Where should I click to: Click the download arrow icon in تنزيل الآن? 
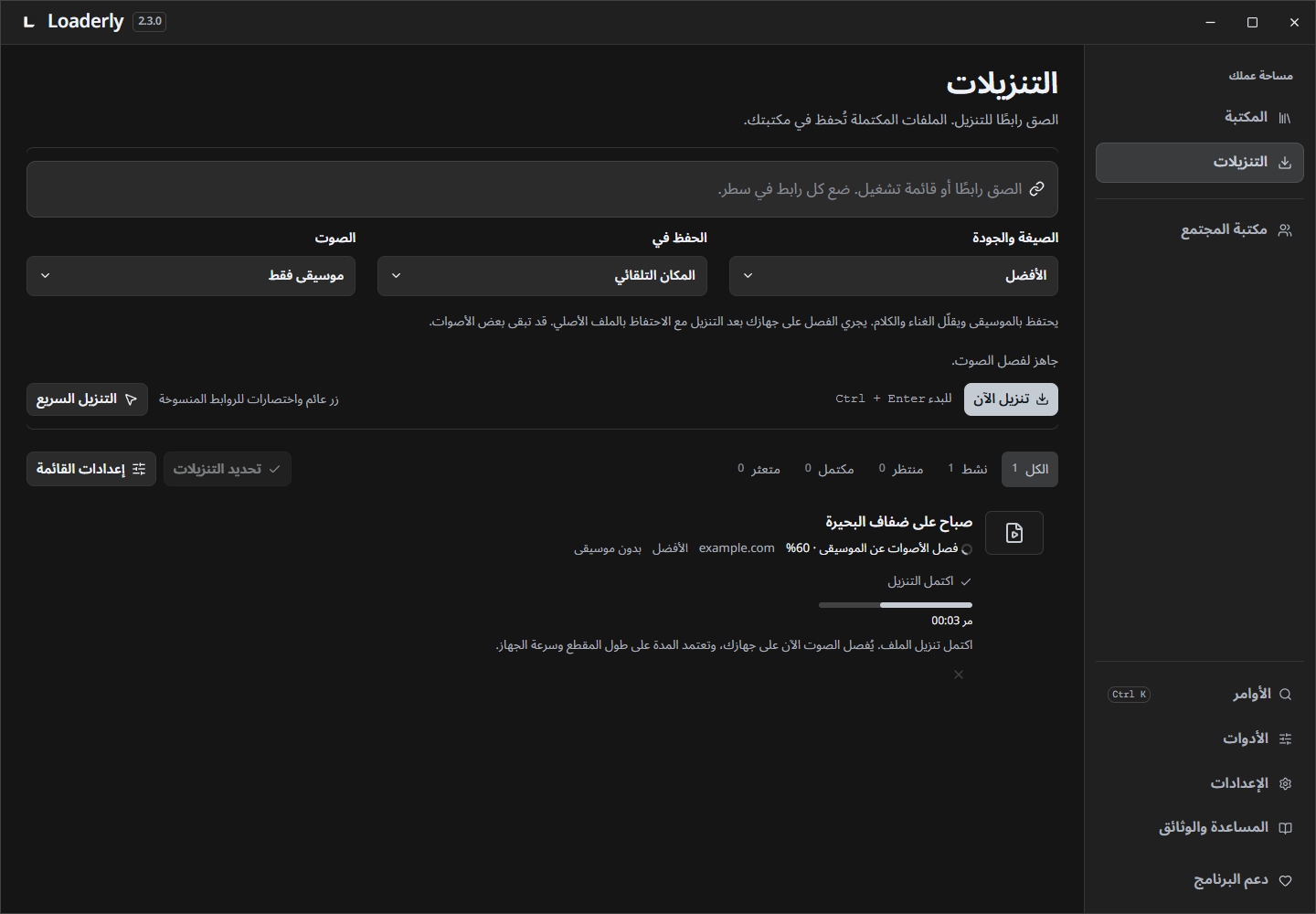pyautogui.click(x=1042, y=399)
